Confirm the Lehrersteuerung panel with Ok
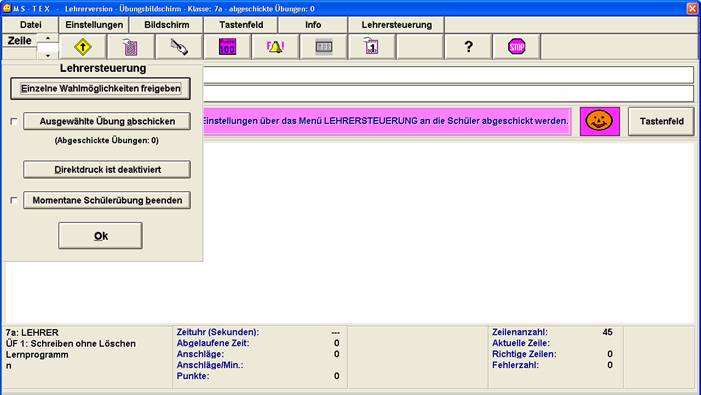The image size is (701, 395). coord(101,235)
